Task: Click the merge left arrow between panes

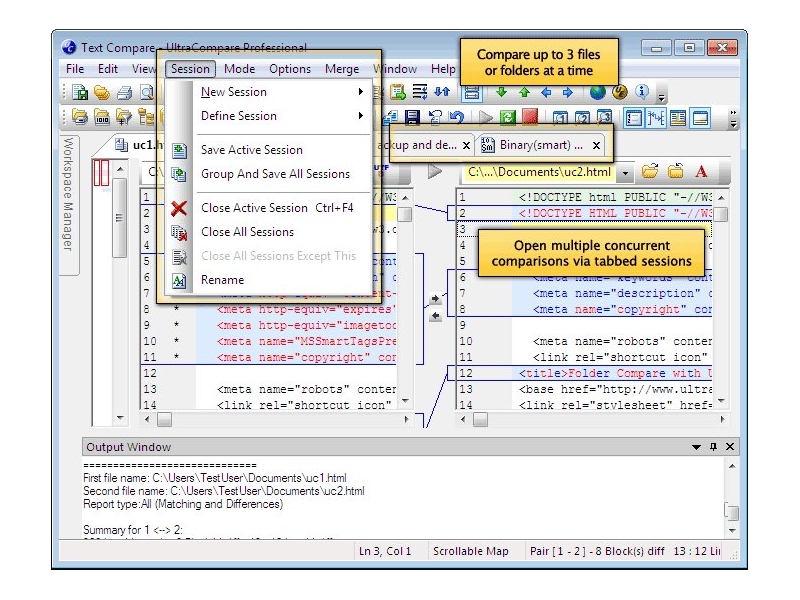Action: [x=435, y=316]
